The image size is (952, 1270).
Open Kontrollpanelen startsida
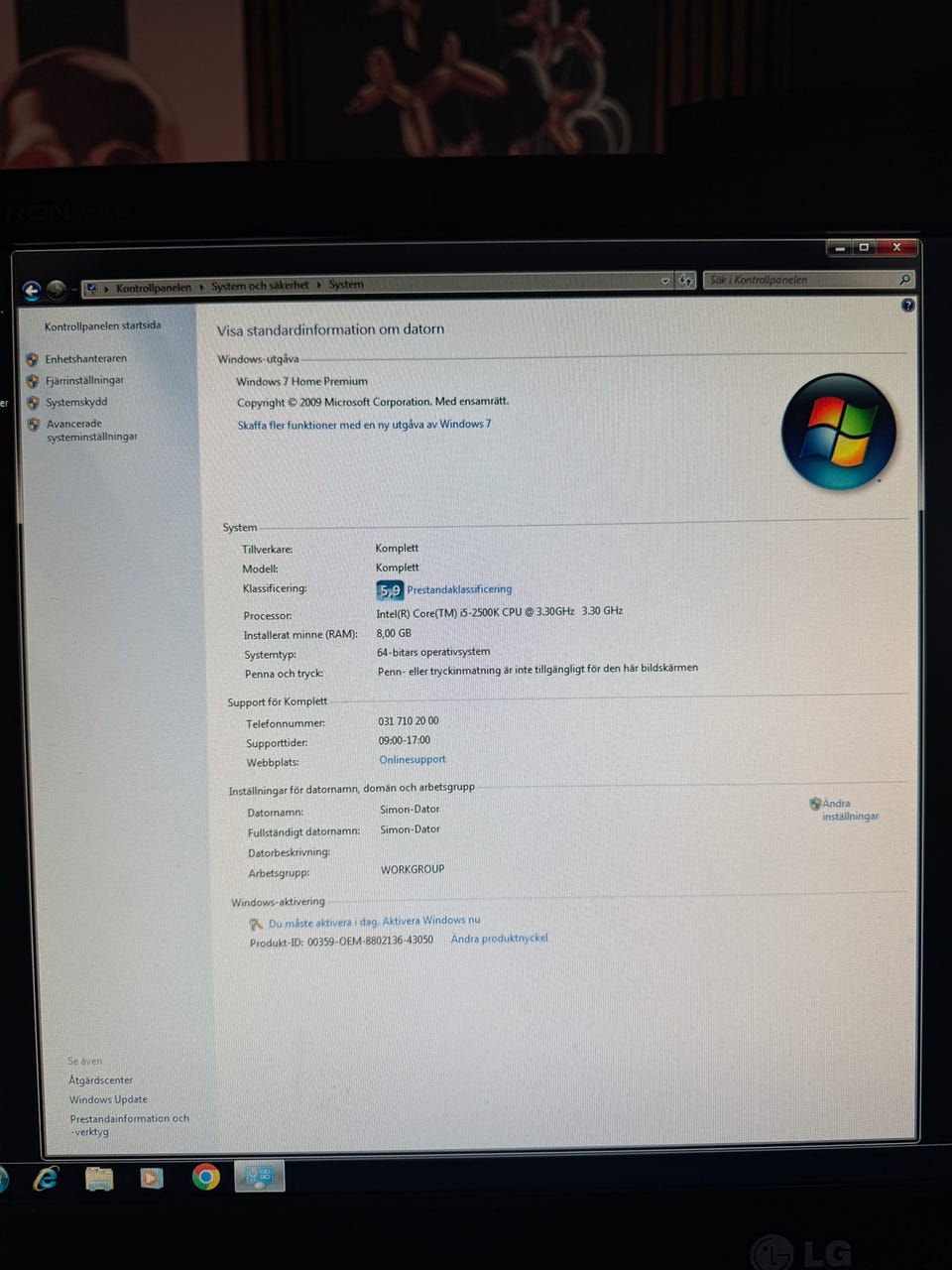tap(102, 325)
